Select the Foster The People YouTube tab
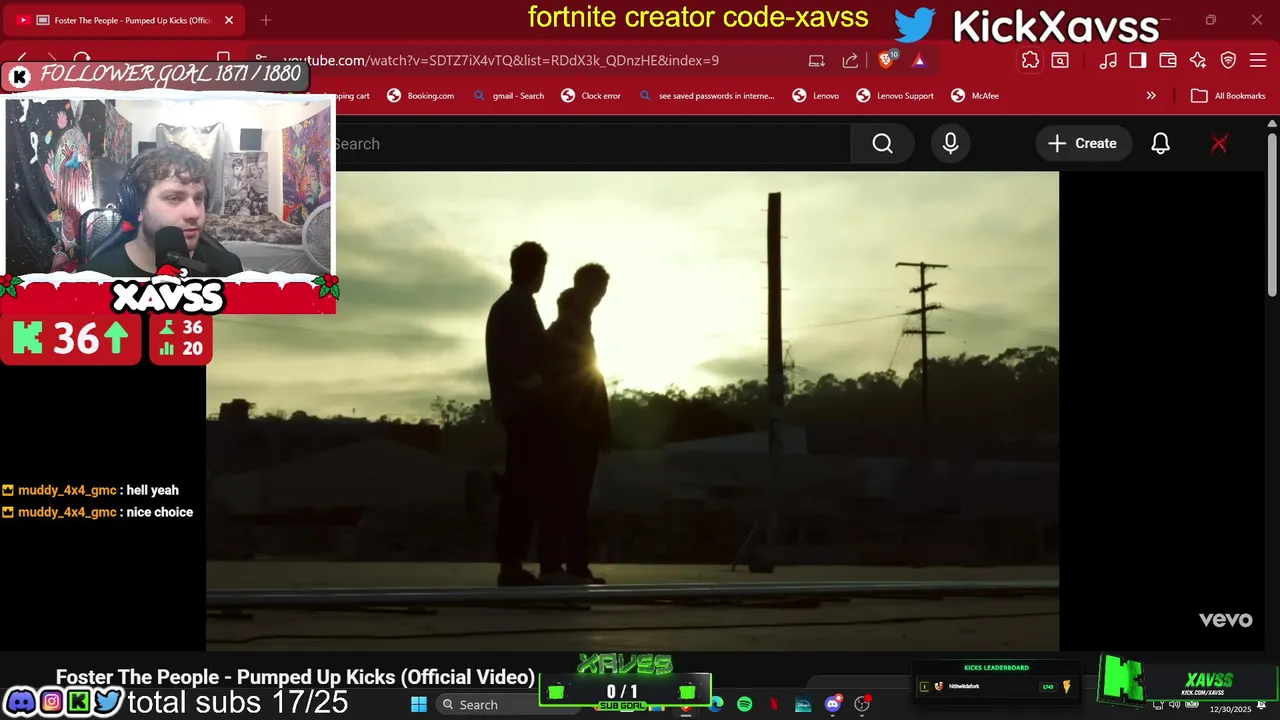This screenshot has height=720, width=1280. point(125,20)
